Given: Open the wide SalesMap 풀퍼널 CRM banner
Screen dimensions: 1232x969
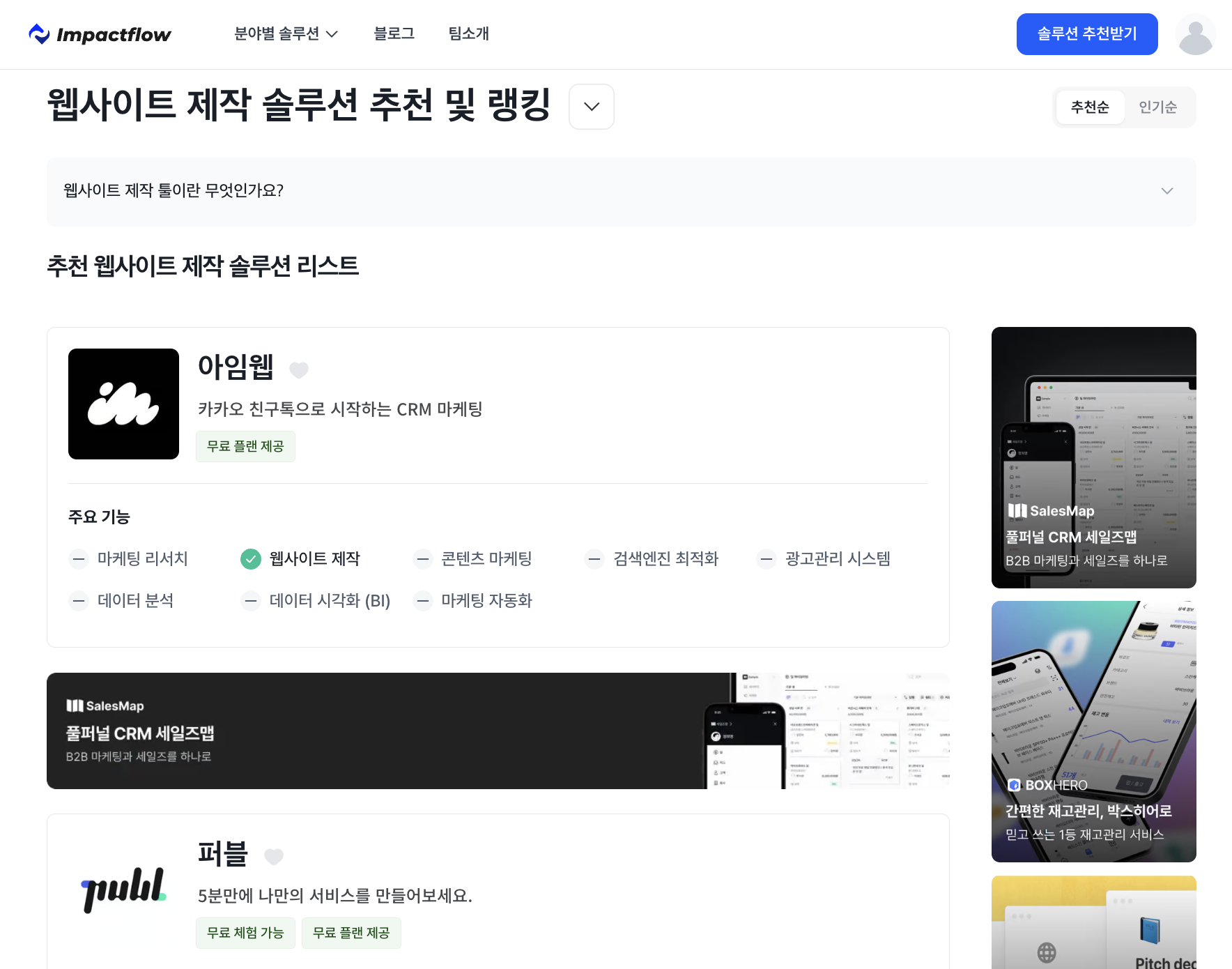Looking at the screenshot, I should pos(498,731).
